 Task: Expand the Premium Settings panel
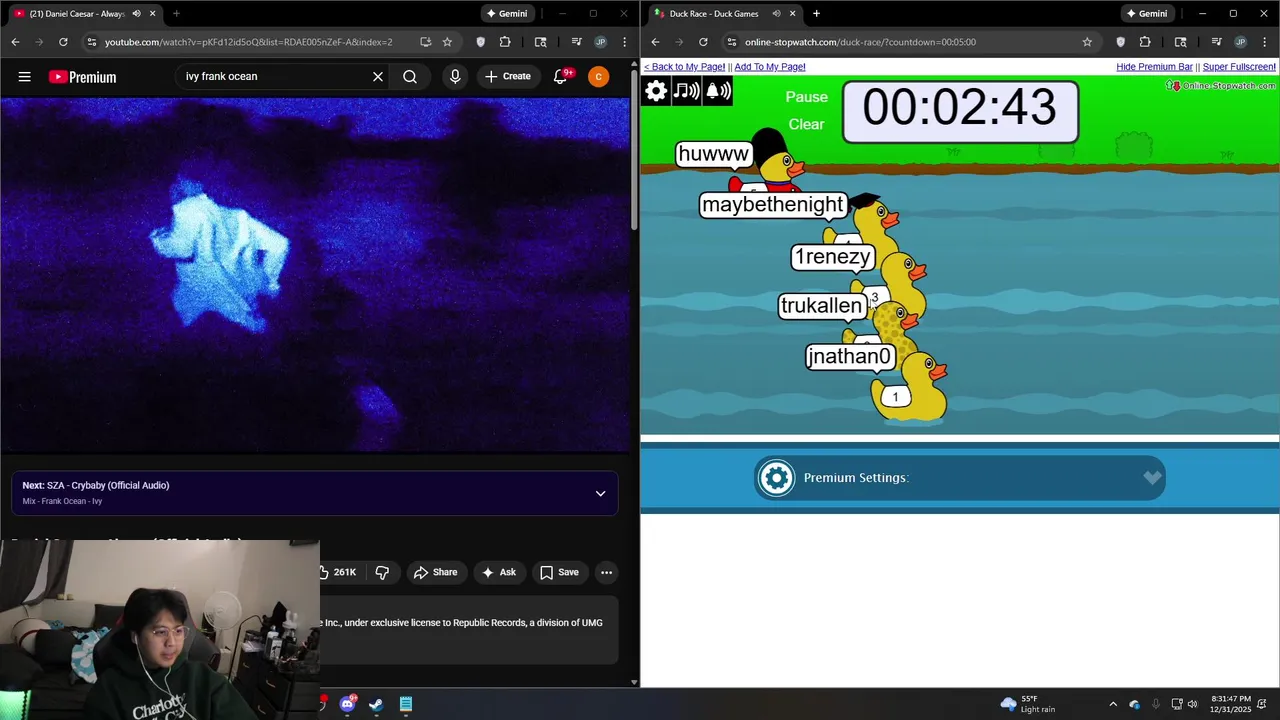pyautogui.click(x=960, y=478)
